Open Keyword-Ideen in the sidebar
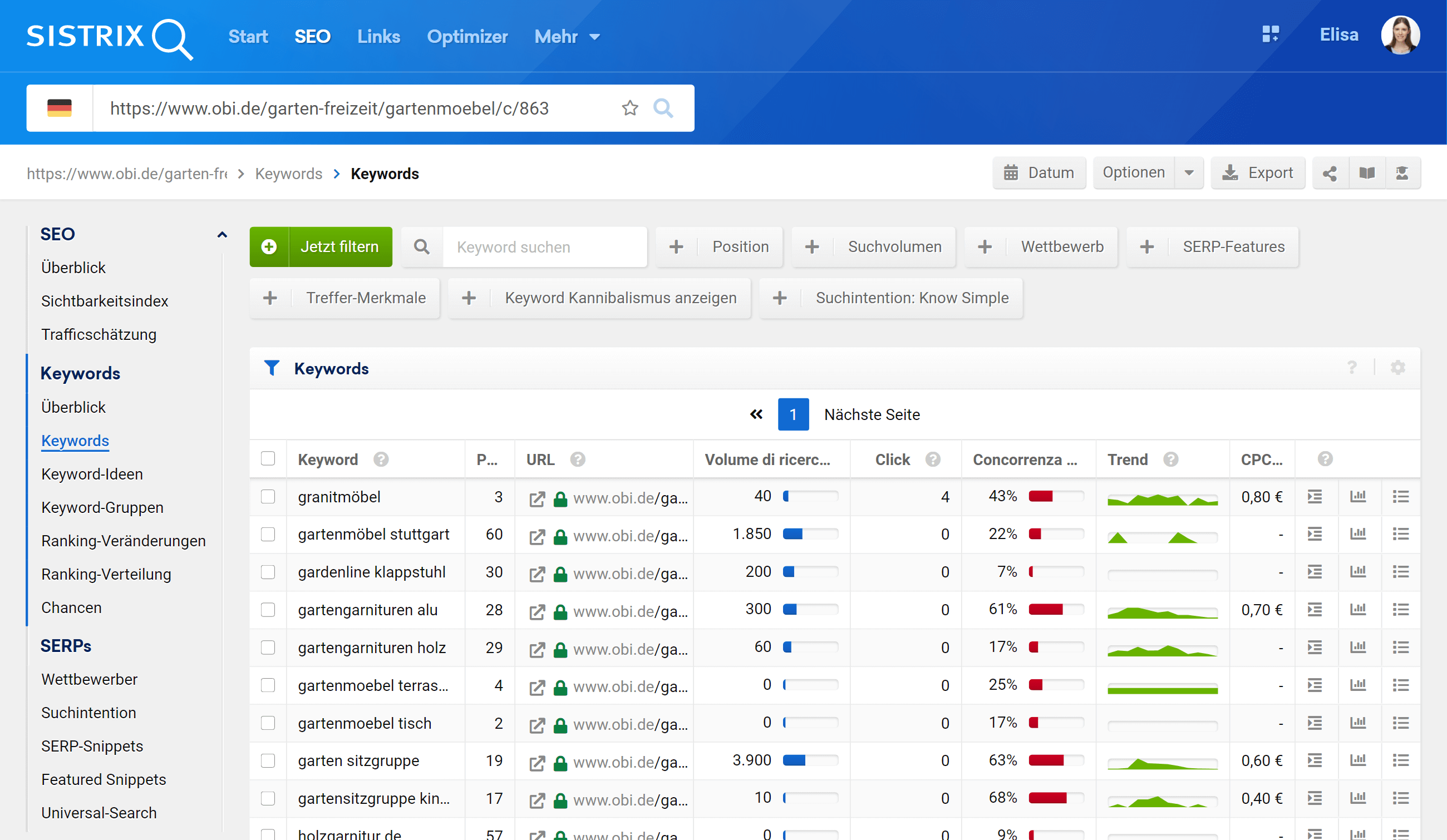The width and height of the screenshot is (1447, 840). pos(92,474)
